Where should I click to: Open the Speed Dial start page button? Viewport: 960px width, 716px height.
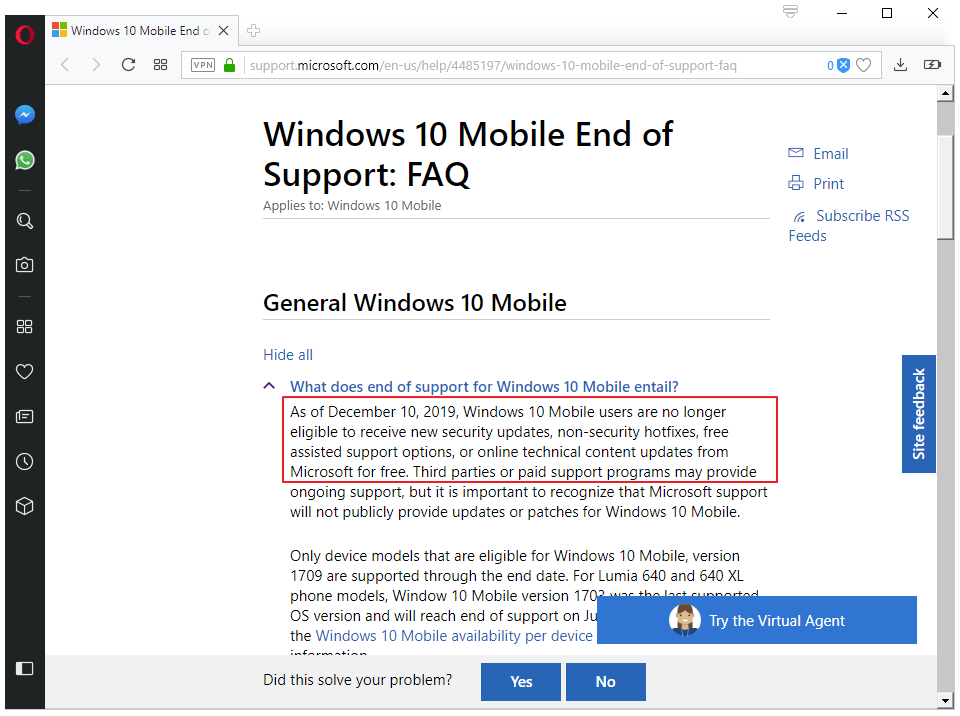[160, 65]
